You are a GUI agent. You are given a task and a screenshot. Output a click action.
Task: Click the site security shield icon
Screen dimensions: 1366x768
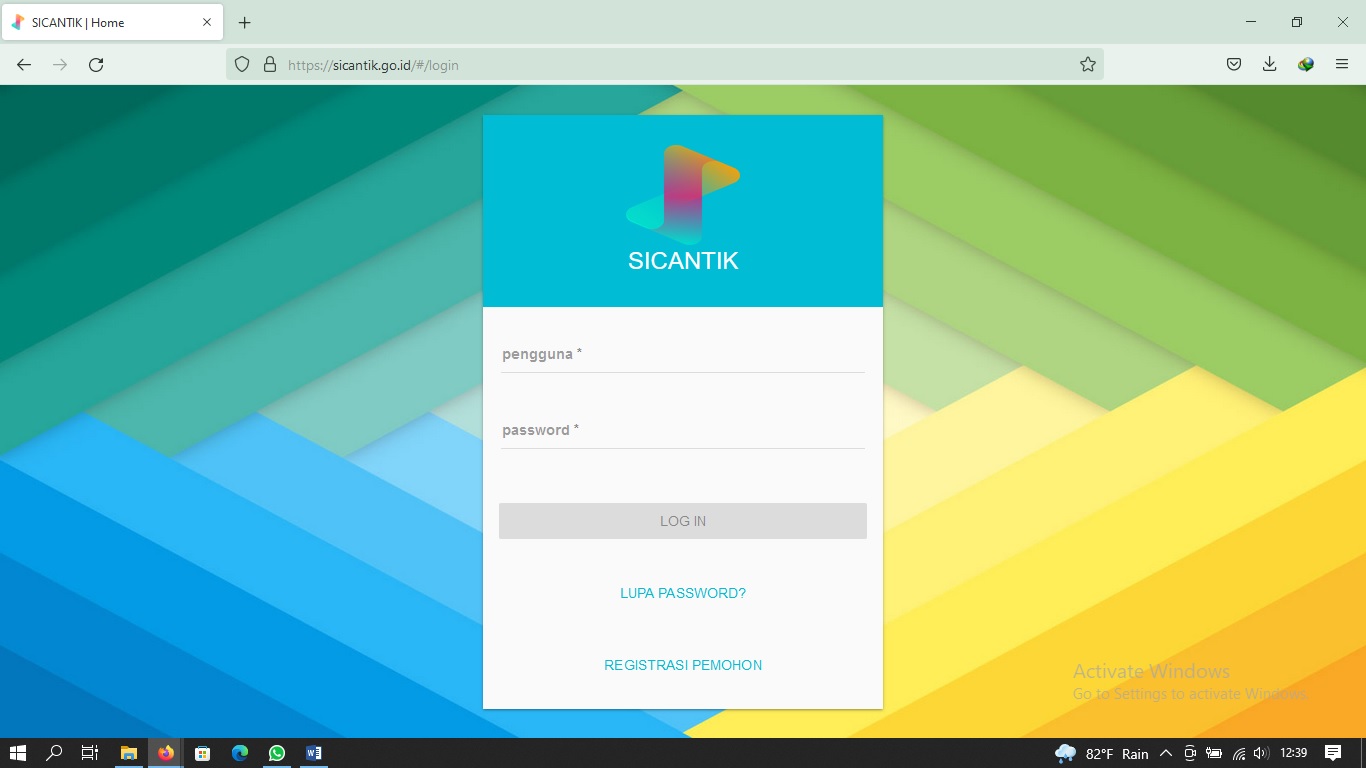pos(241,65)
